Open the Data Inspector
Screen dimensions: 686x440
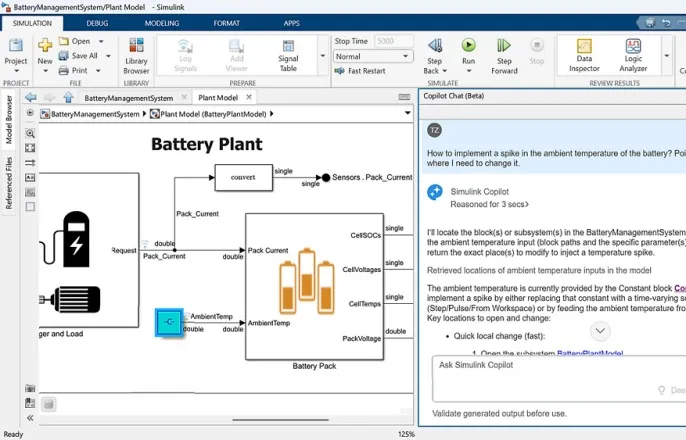coord(584,56)
